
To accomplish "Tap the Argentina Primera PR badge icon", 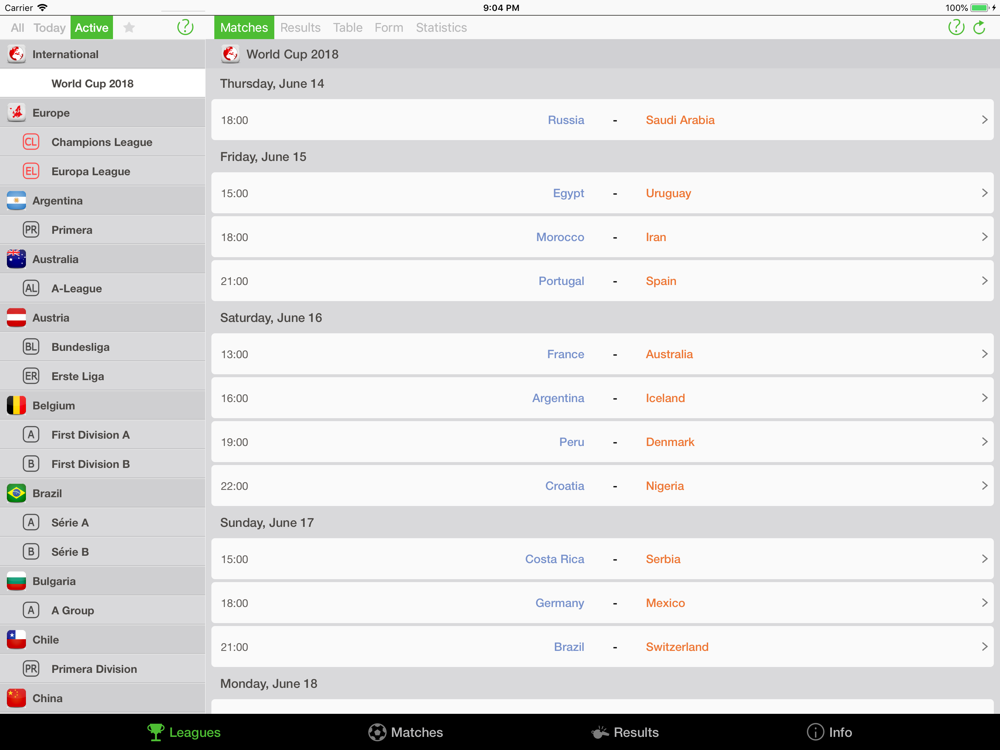I will click(31, 230).
